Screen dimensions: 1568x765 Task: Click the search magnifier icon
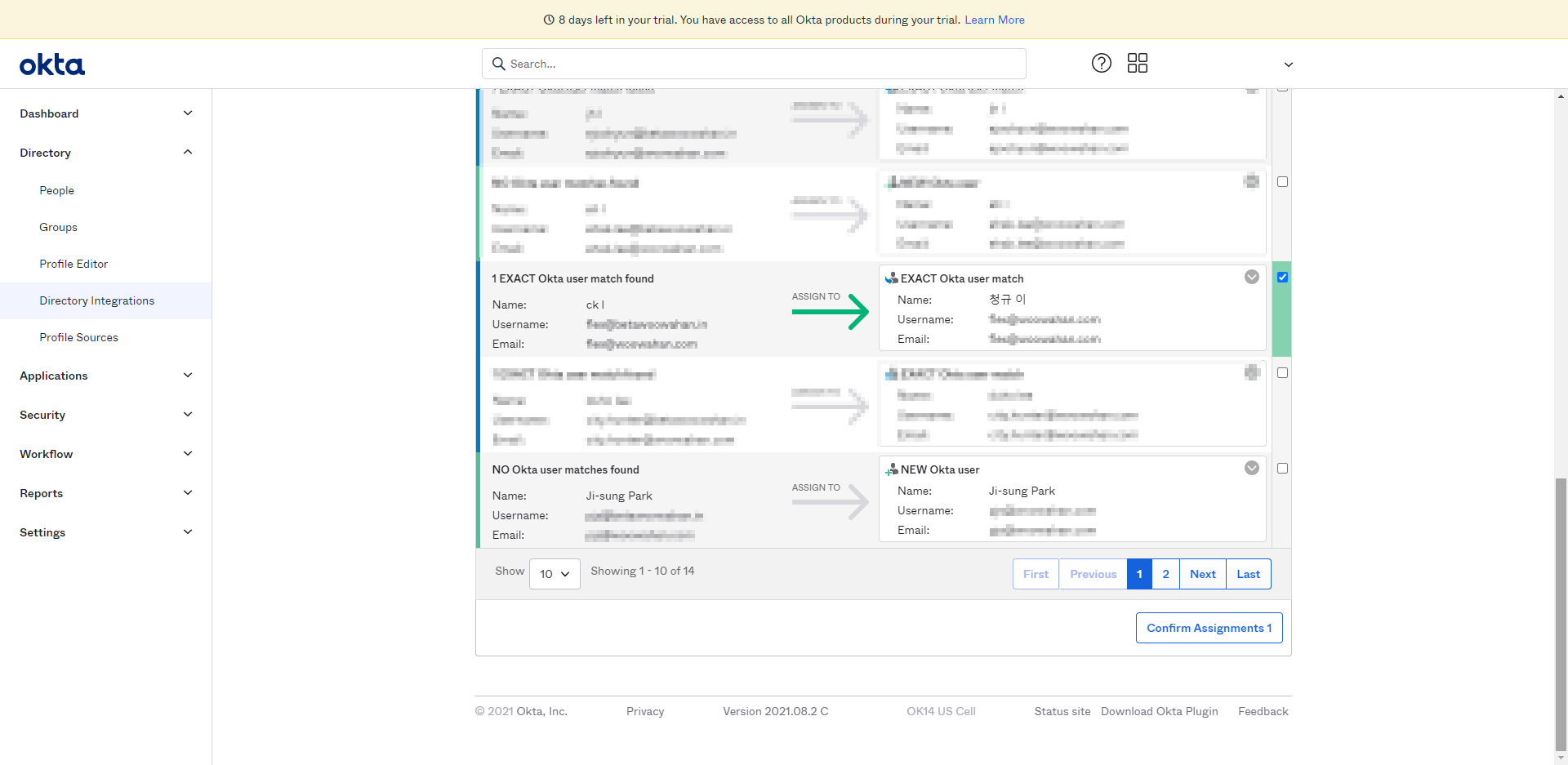click(x=499, y=64)
